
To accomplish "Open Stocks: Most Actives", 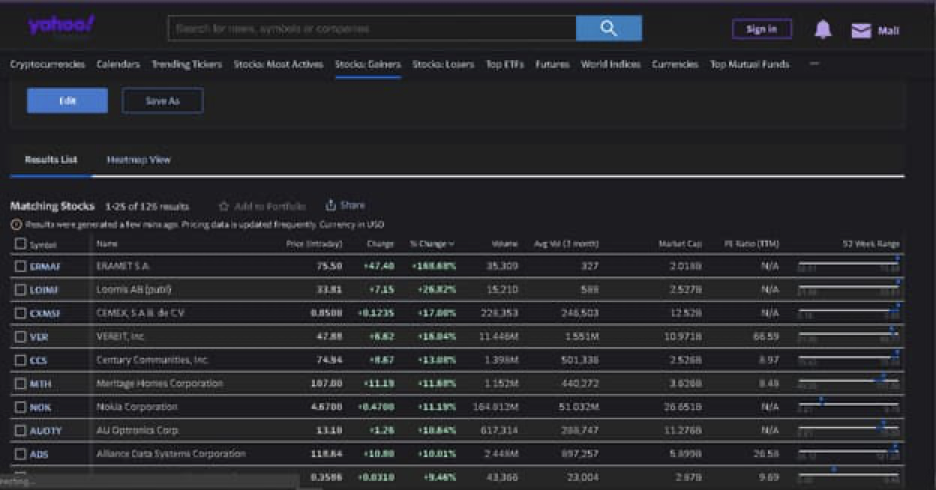I will (278, 64).
